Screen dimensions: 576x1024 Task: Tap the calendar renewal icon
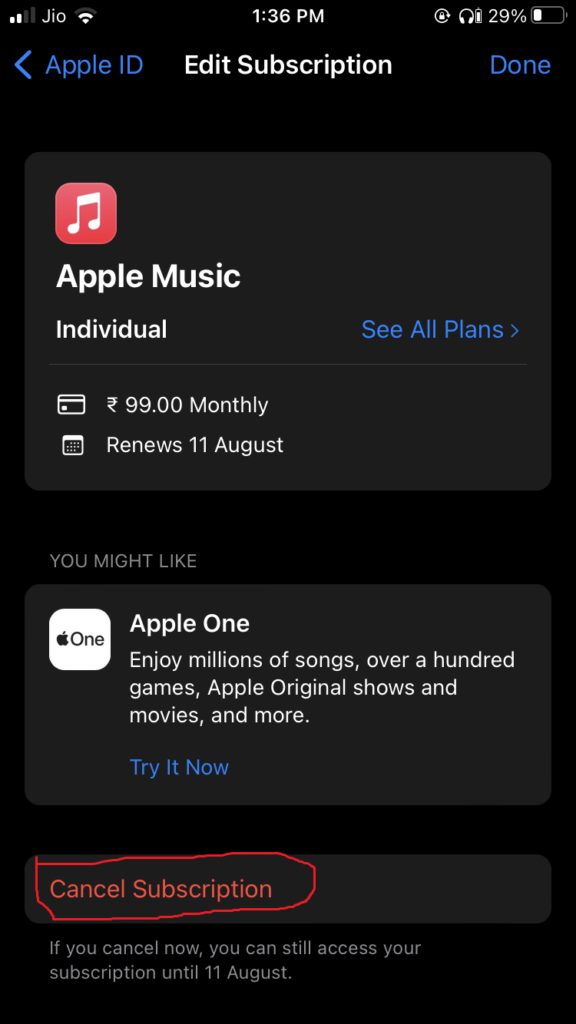[72, 446]
